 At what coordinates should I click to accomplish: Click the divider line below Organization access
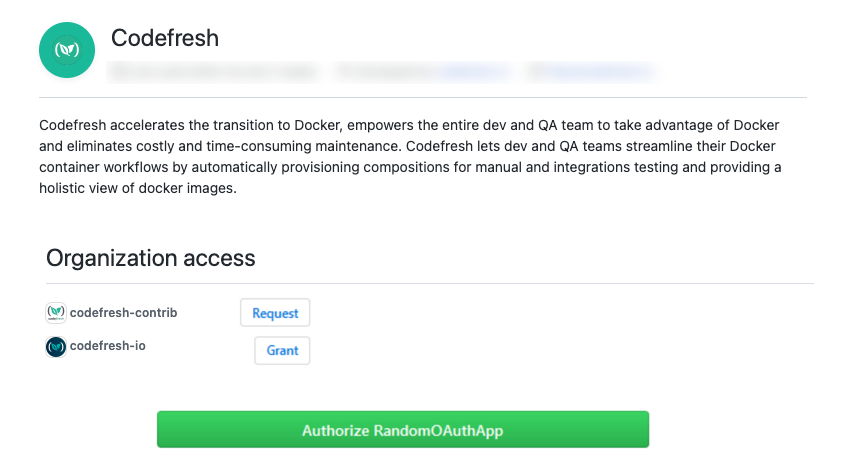coord(428,283)
